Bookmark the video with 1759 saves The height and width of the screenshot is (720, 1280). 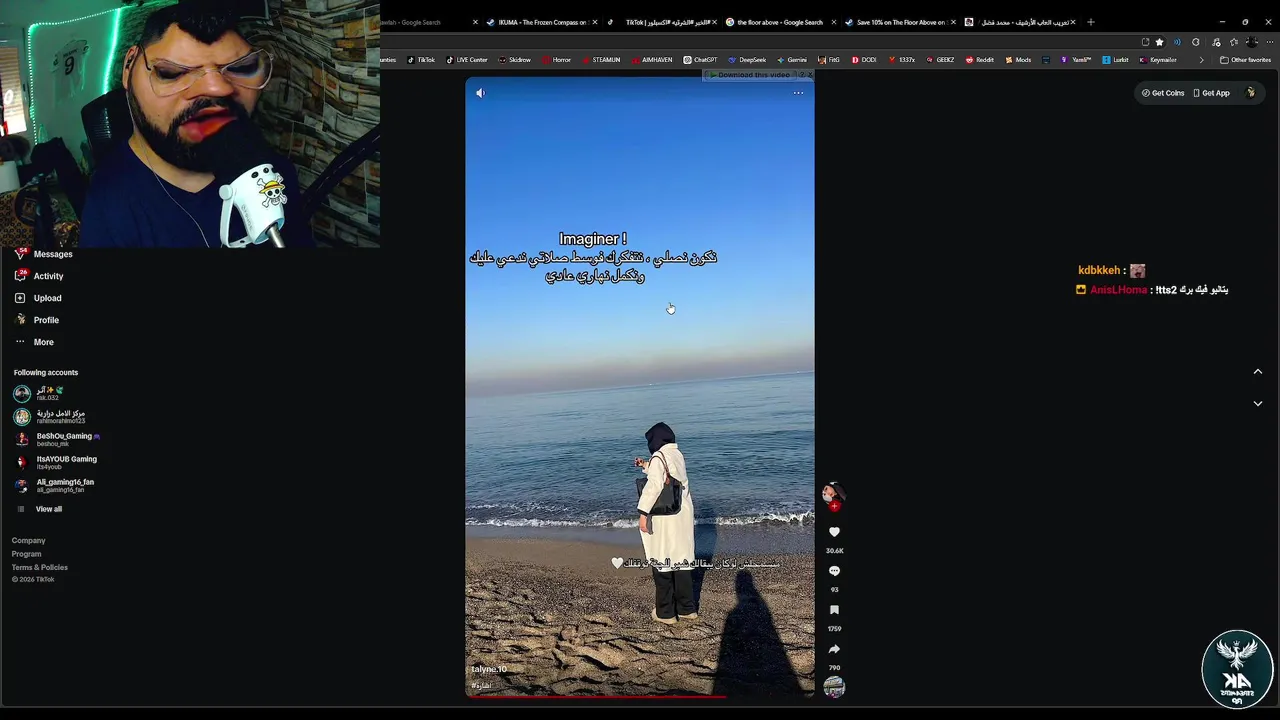coord(834,610)
